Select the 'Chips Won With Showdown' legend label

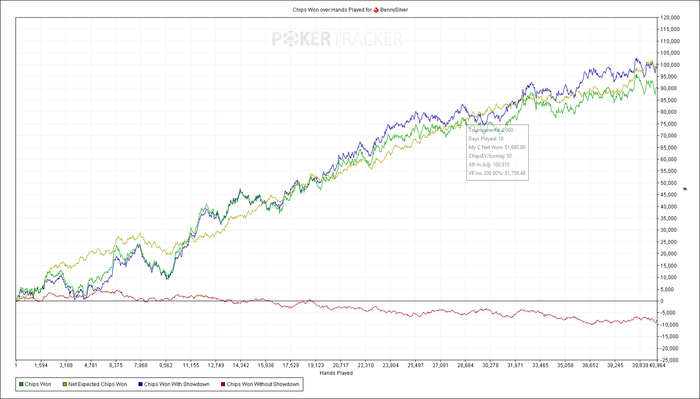click(177, 384)
